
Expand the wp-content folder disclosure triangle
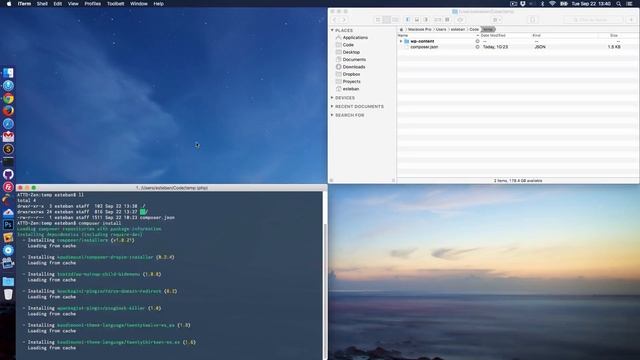[401, 41]
